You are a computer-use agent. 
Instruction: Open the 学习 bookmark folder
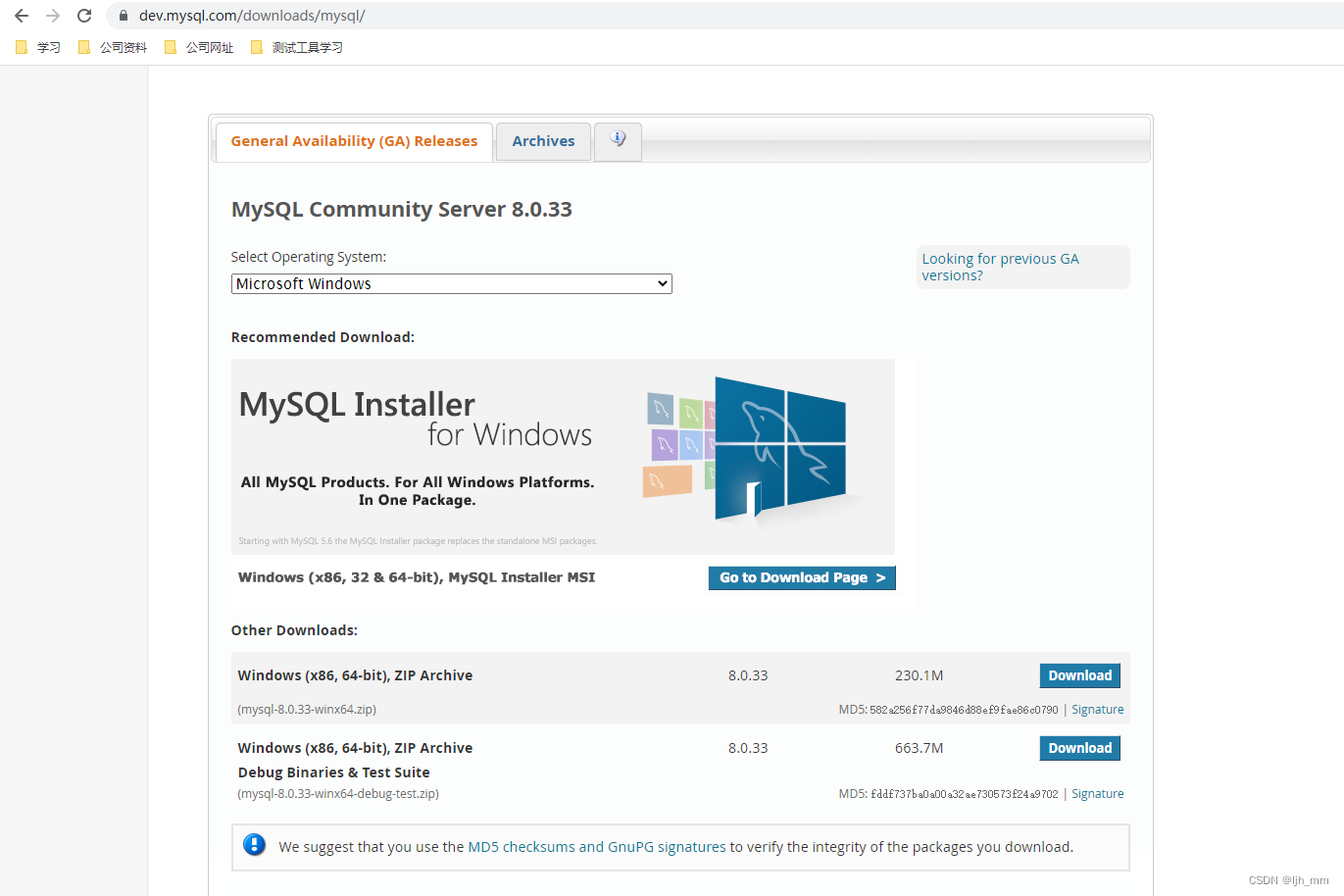pyautogui.click(x=38, y=47)
